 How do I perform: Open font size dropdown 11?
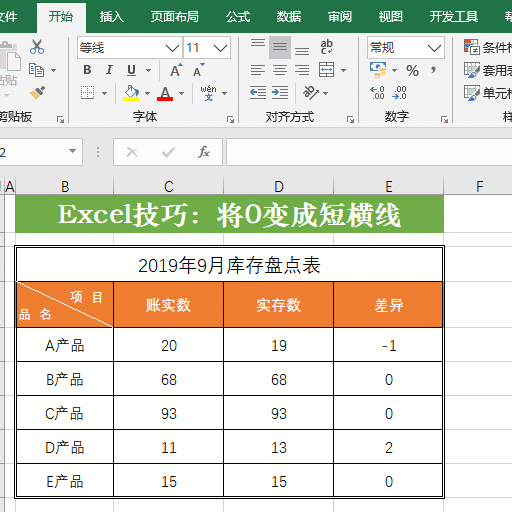[220, 48]
